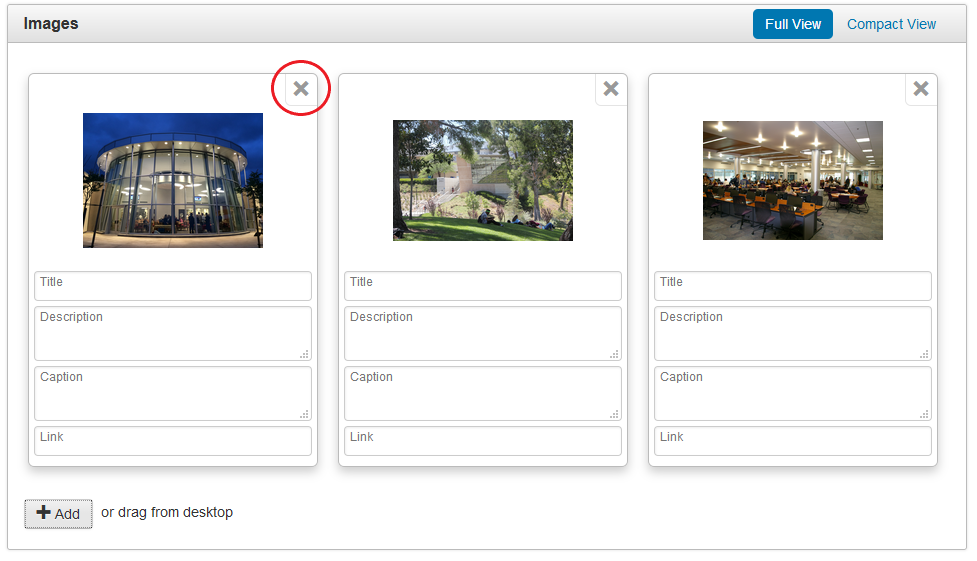Image resolution: width=977 pixels, height=561 pixels.
Task: Click resize grip of rotunda card Caption box
Action: 304,414
